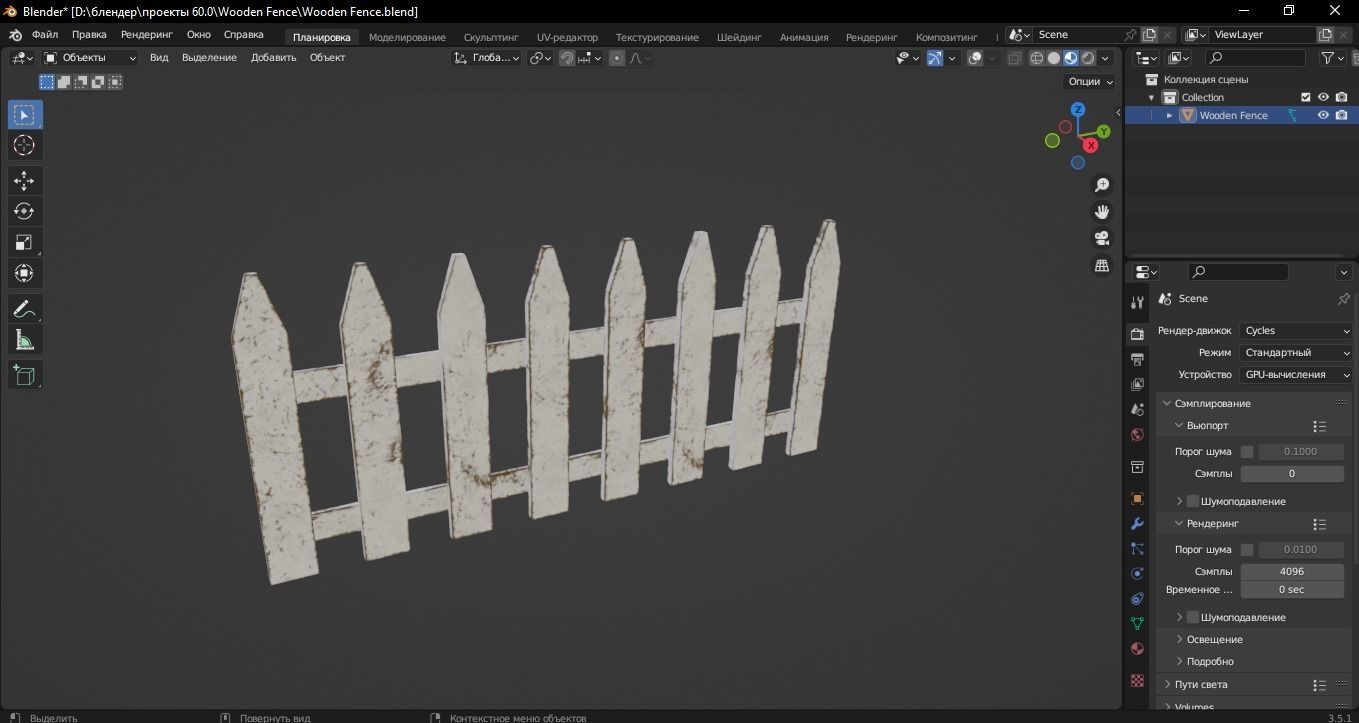
Task: Hide Wooden Fence with eye icon
Action: point(1323,115)
